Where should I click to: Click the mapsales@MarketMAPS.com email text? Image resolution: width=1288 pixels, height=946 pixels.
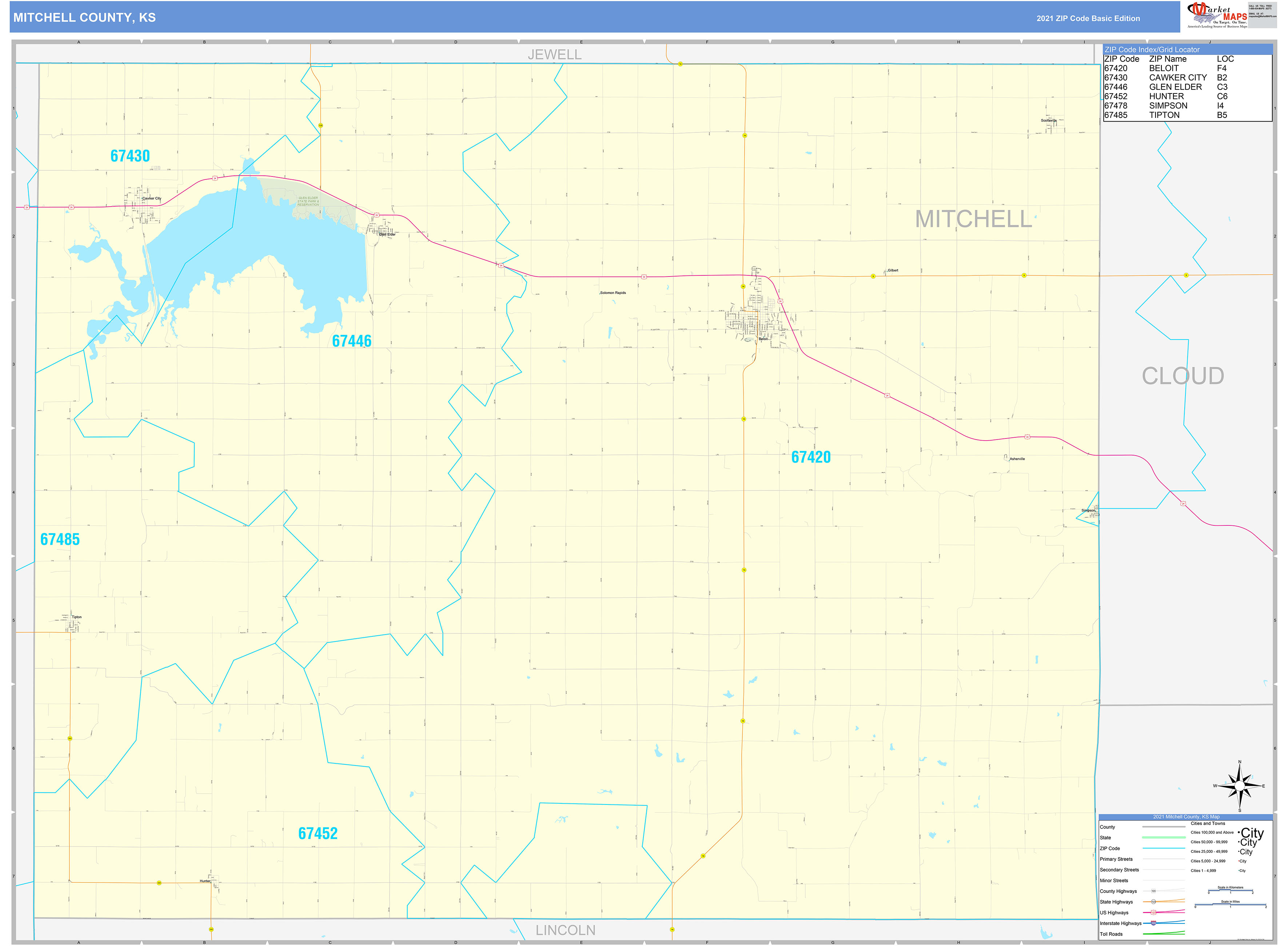coord(1263,16)
